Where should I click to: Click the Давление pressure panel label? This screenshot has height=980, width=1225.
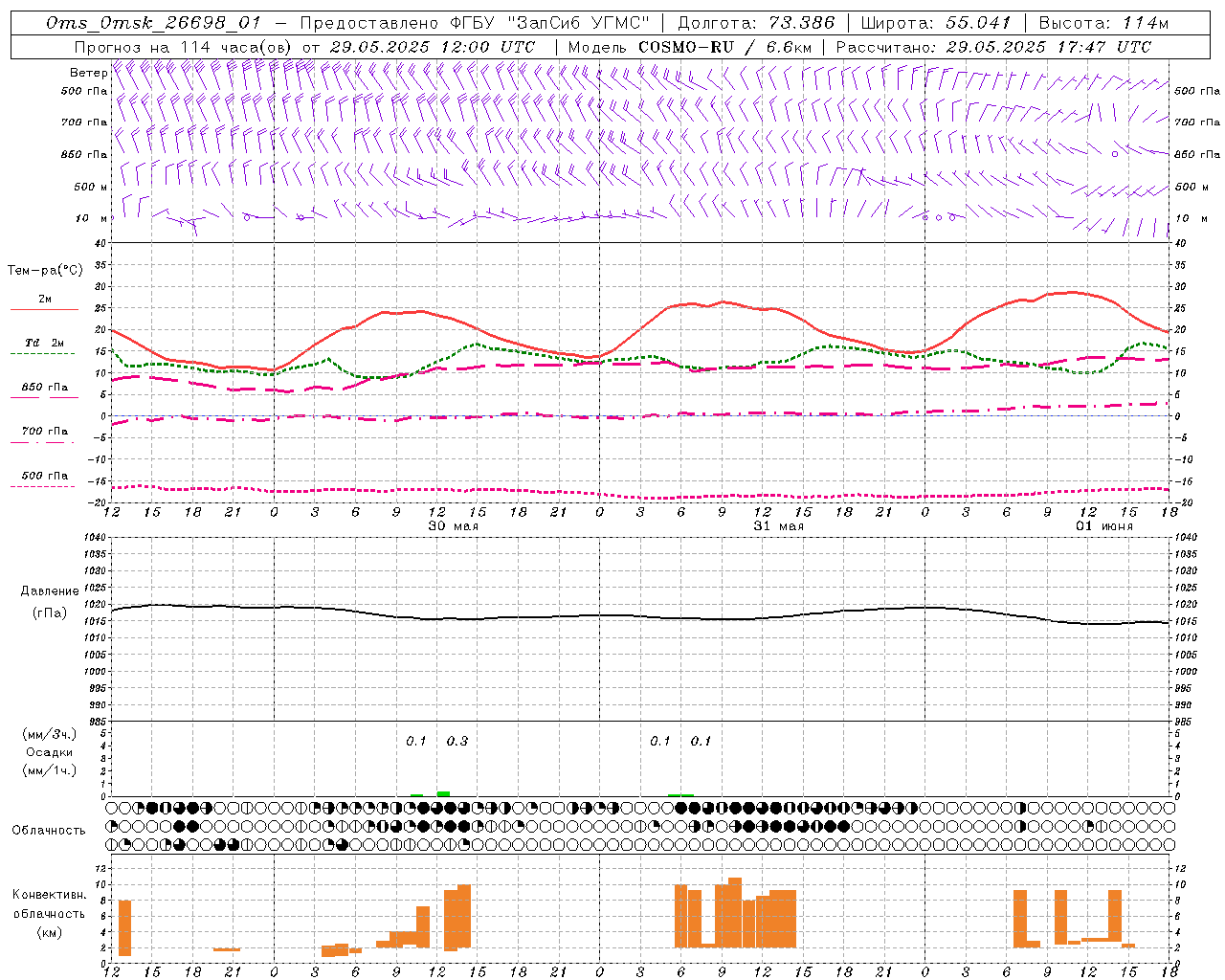50,591
